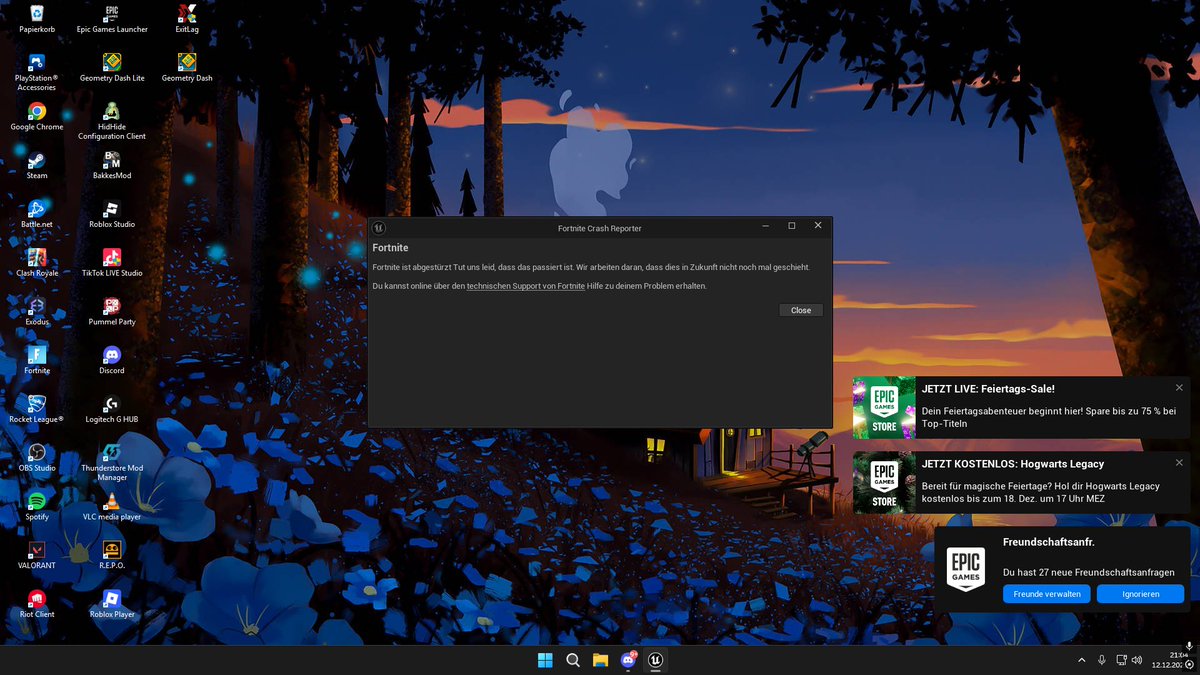Select VLC media player icon
This screenshot has width=1200, height=675.
[x=112, y=507]
